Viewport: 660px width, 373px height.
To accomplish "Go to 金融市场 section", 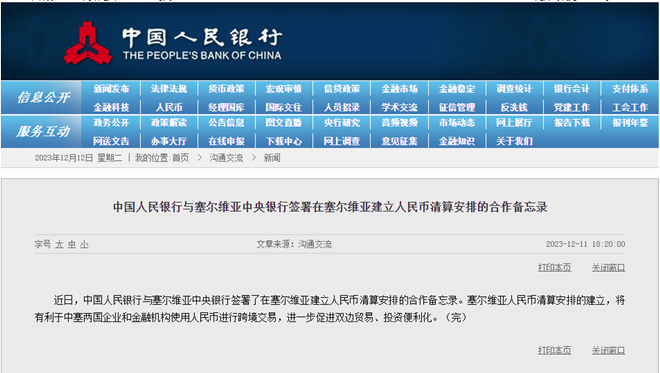I will click(x=399, y=89).
